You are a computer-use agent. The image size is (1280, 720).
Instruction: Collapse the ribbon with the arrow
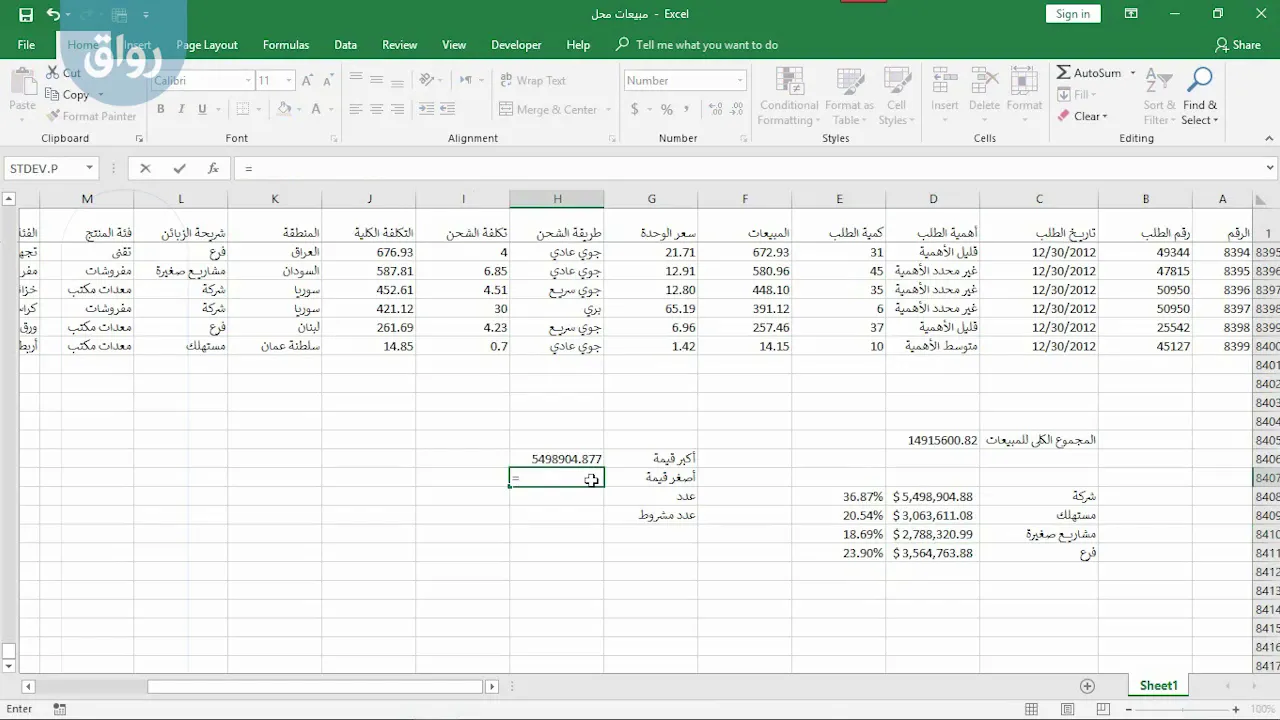point(1268,139)
